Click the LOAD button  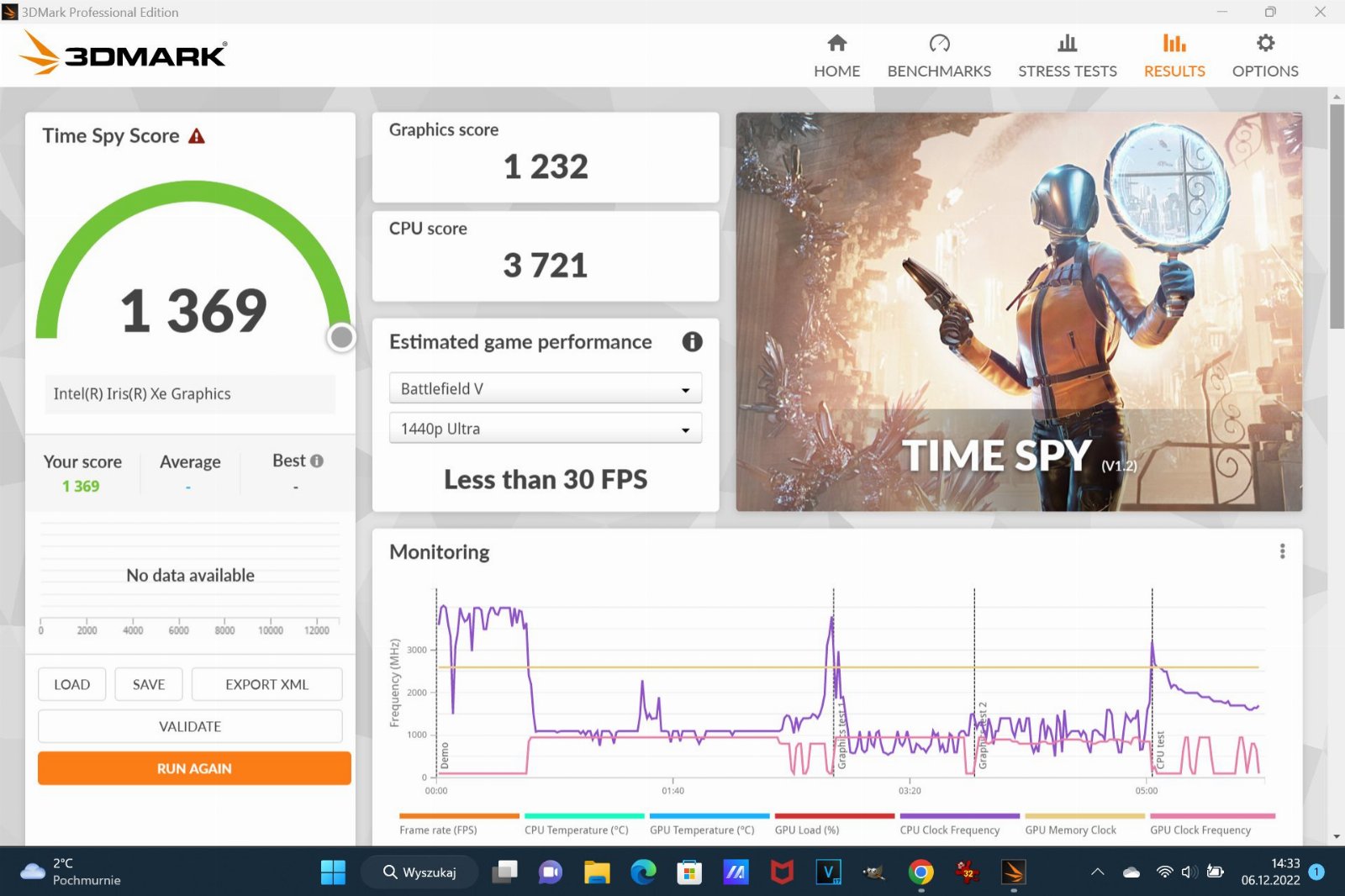pyautogui.click(x=72, y=684)
